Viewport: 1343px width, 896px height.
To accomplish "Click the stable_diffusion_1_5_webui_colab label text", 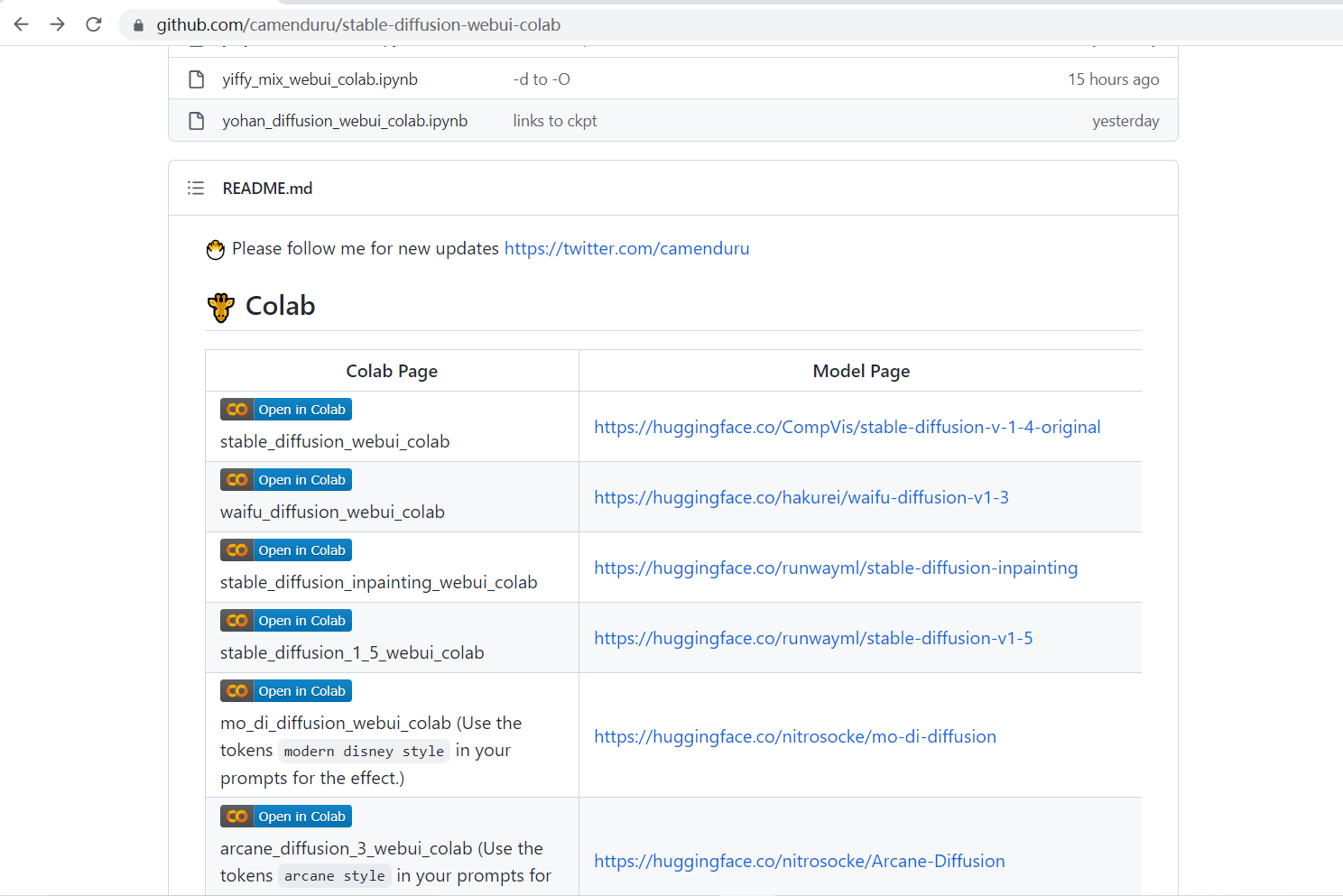I will click(352, 652).
